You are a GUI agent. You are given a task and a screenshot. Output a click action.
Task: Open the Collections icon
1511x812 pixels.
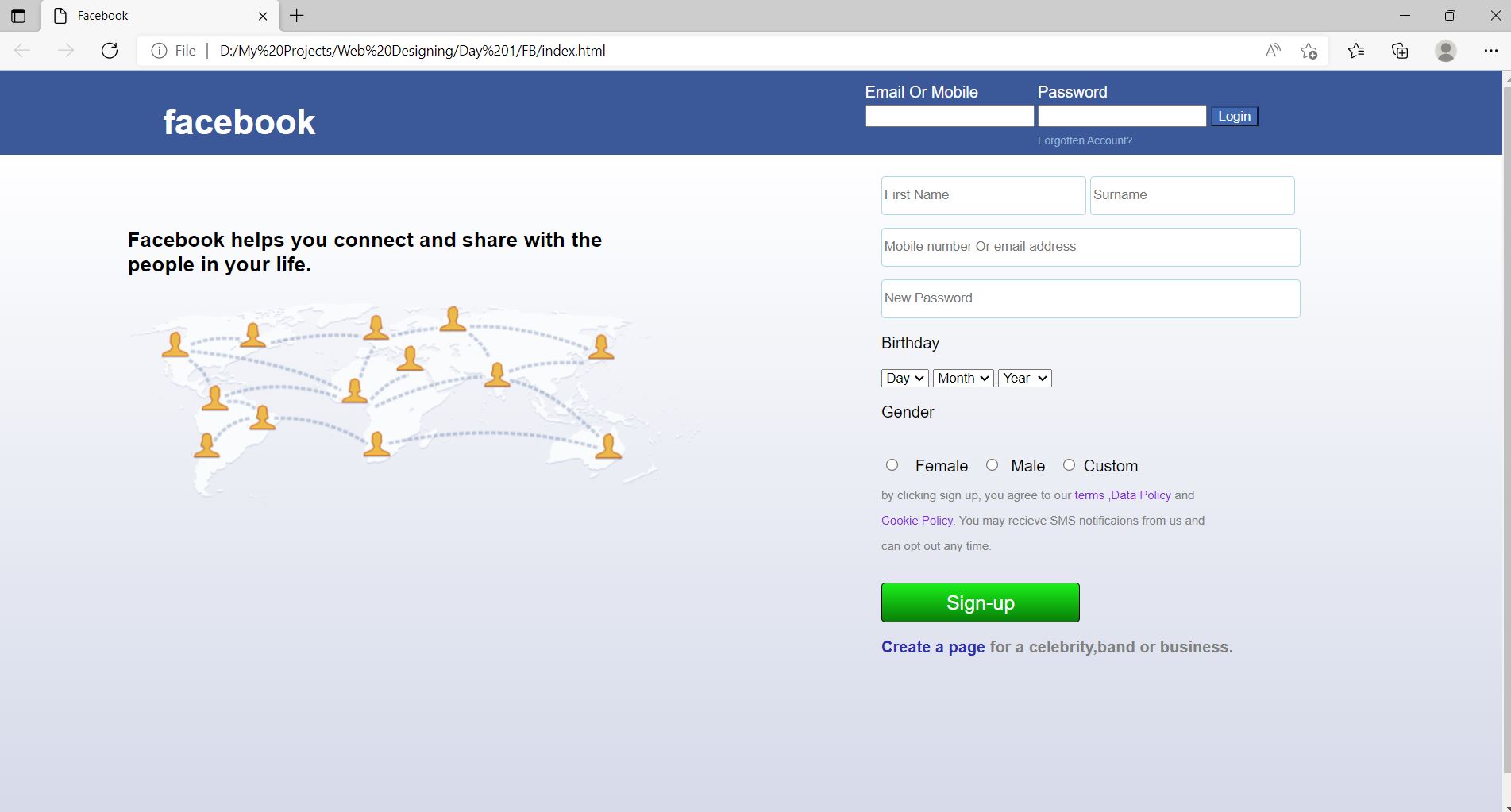coord(1400,51)
